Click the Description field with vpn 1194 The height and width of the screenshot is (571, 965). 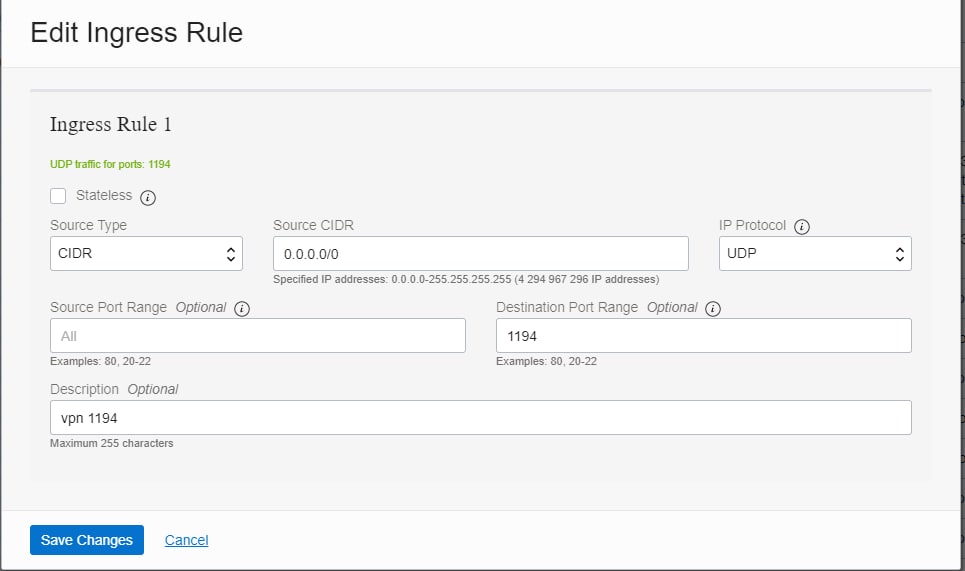coord(481,418)
